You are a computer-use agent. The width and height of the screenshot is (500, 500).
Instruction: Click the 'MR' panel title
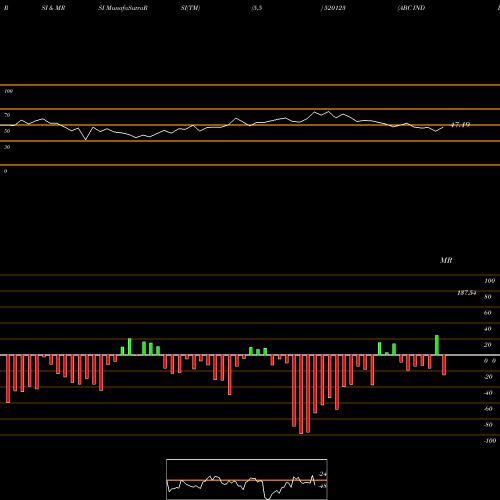click(446, 260)
